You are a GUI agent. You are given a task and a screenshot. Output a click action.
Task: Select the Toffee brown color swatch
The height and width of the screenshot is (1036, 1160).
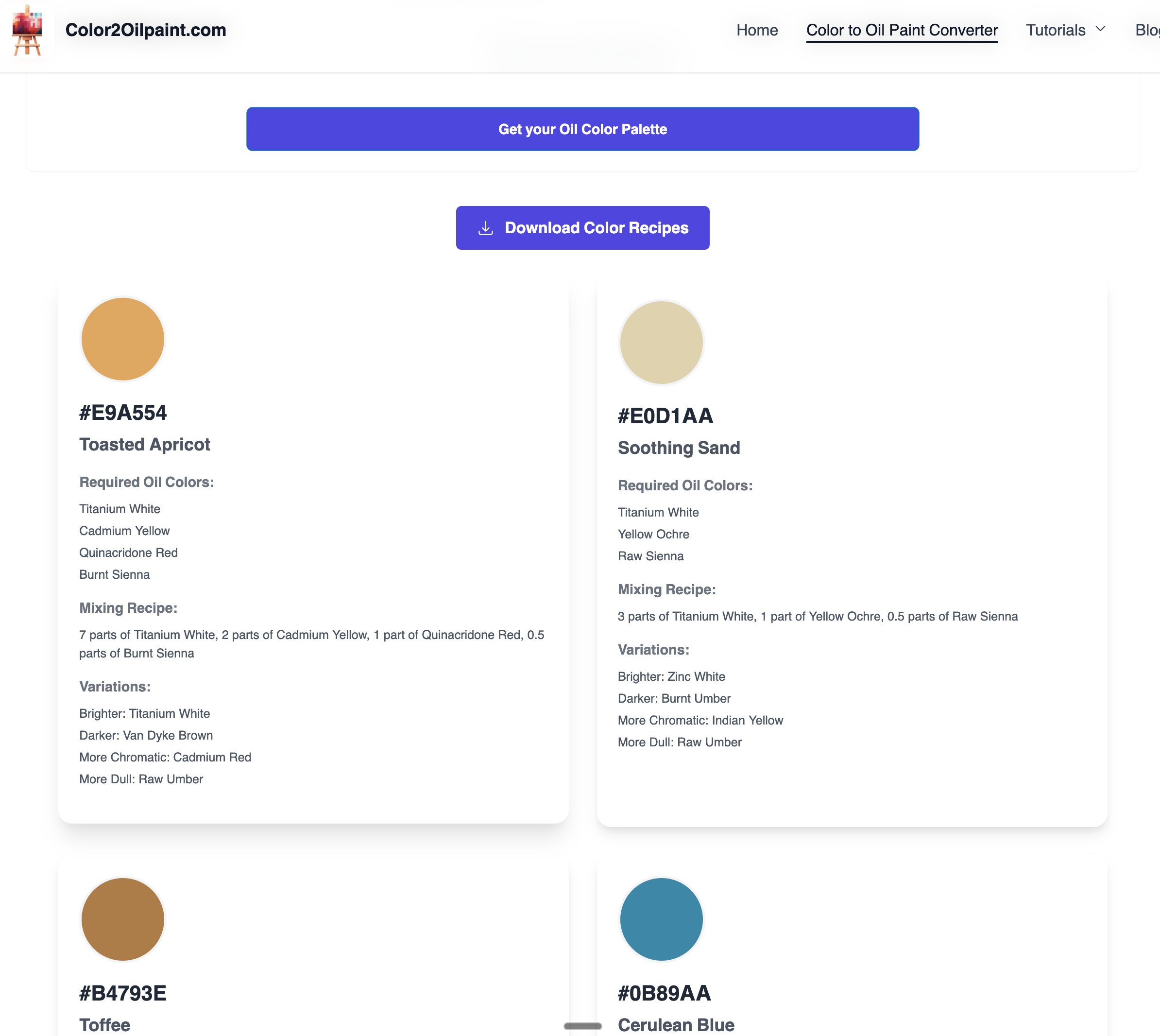point(123,919)
